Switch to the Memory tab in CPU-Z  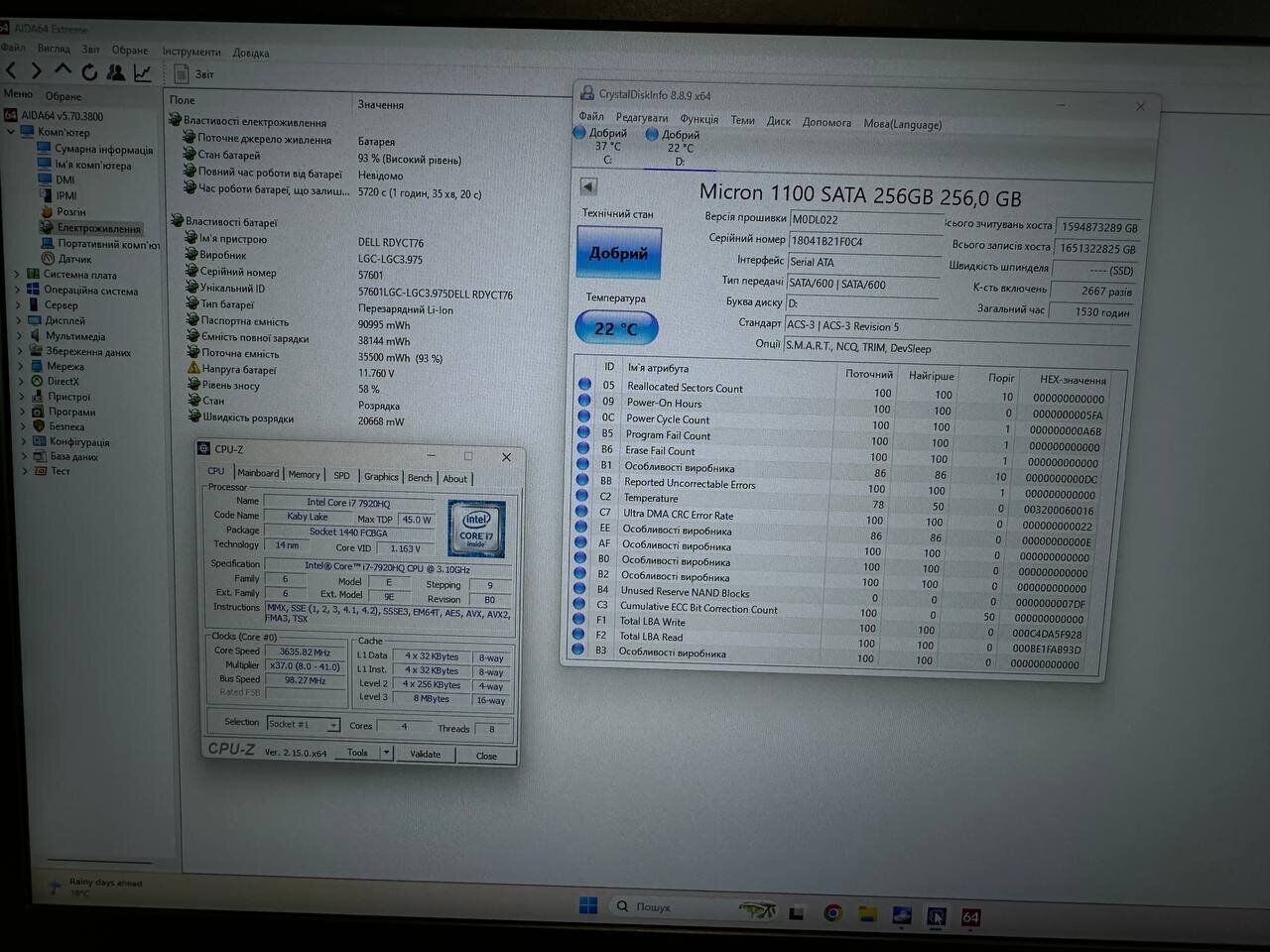coord(304,475)
